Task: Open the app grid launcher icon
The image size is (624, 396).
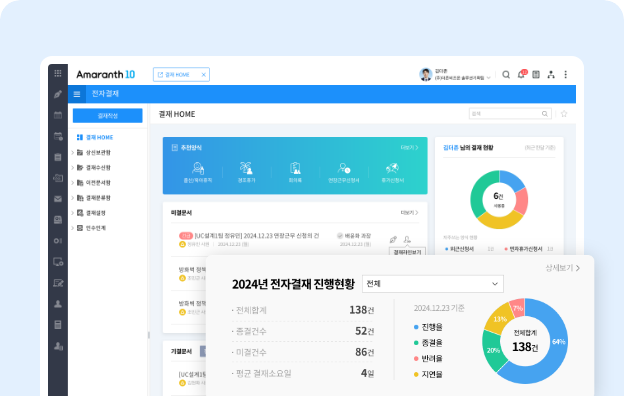Action: click(58, 73)
